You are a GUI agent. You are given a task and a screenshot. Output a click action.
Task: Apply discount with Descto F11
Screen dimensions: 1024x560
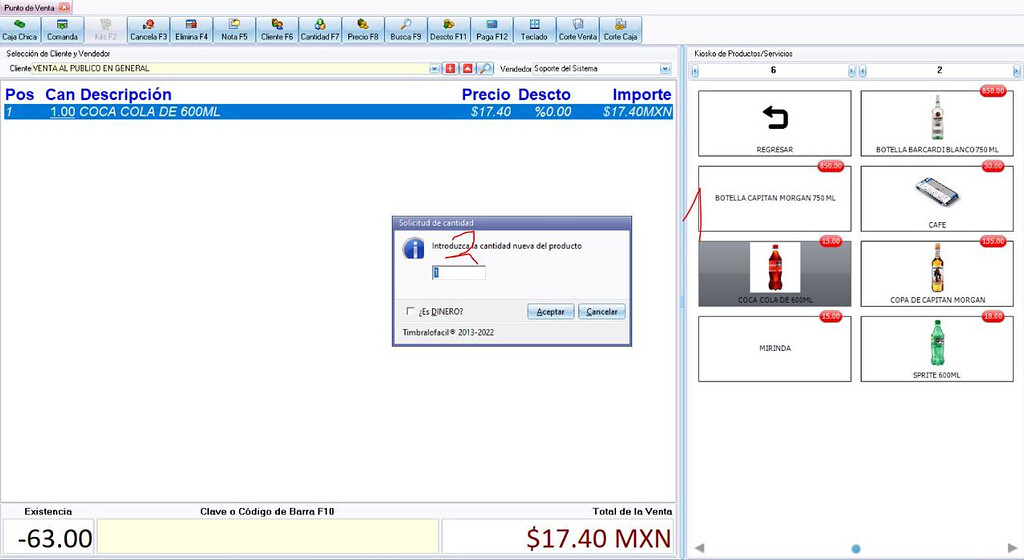click(x=448, y=30)
